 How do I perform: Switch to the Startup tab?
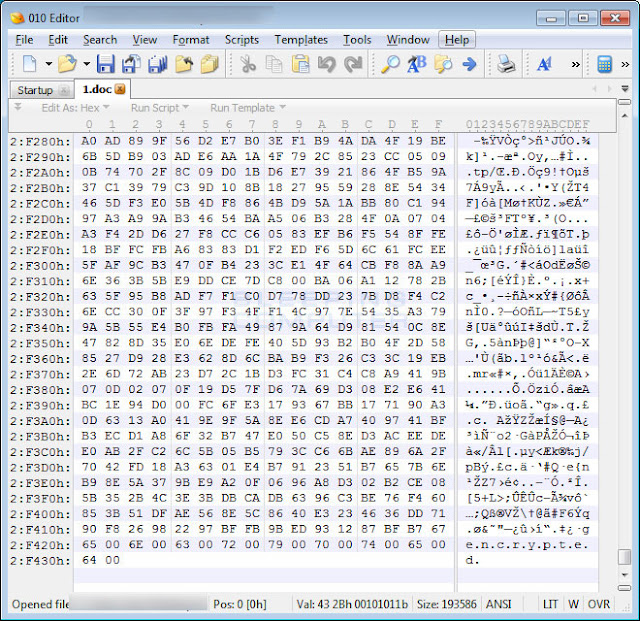coord(35,90)
